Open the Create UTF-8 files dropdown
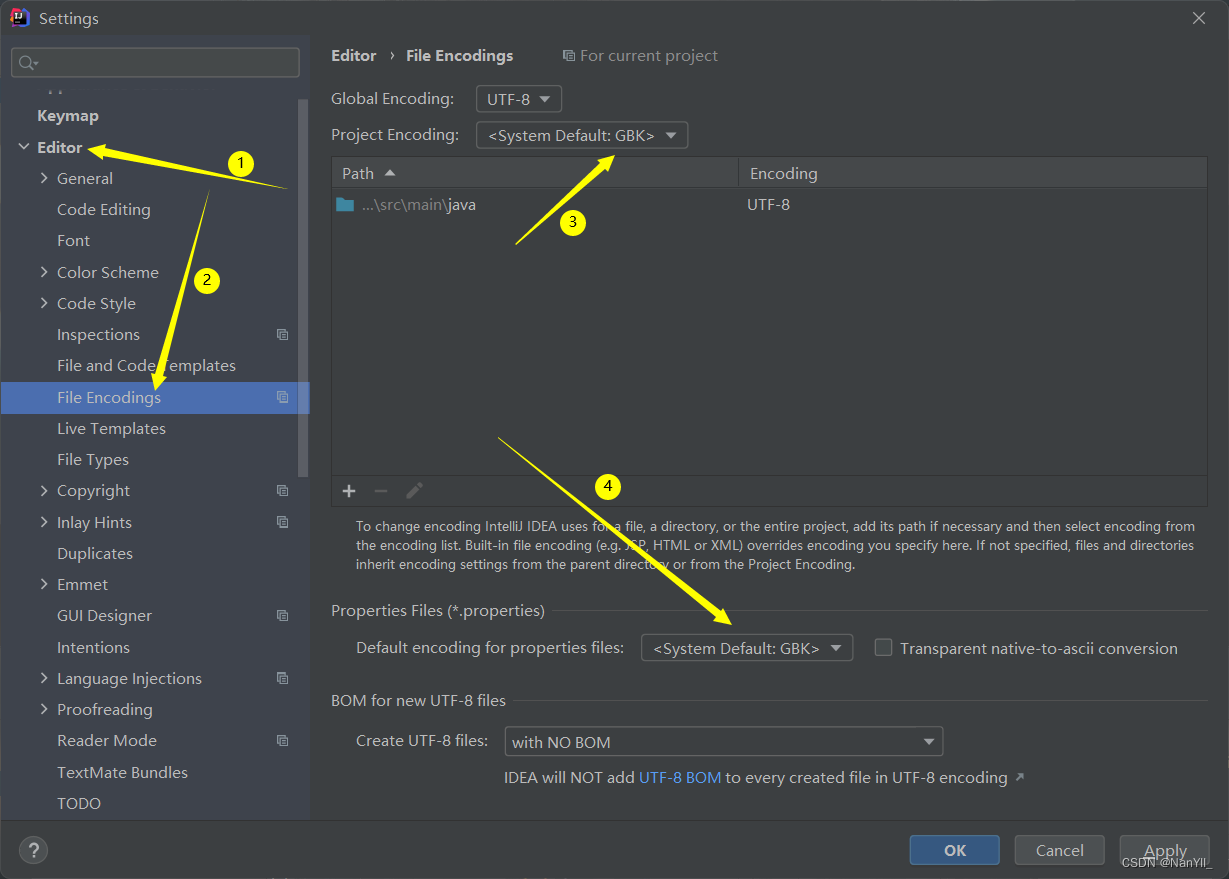The image size is (1229, 879). coord(724,741)
